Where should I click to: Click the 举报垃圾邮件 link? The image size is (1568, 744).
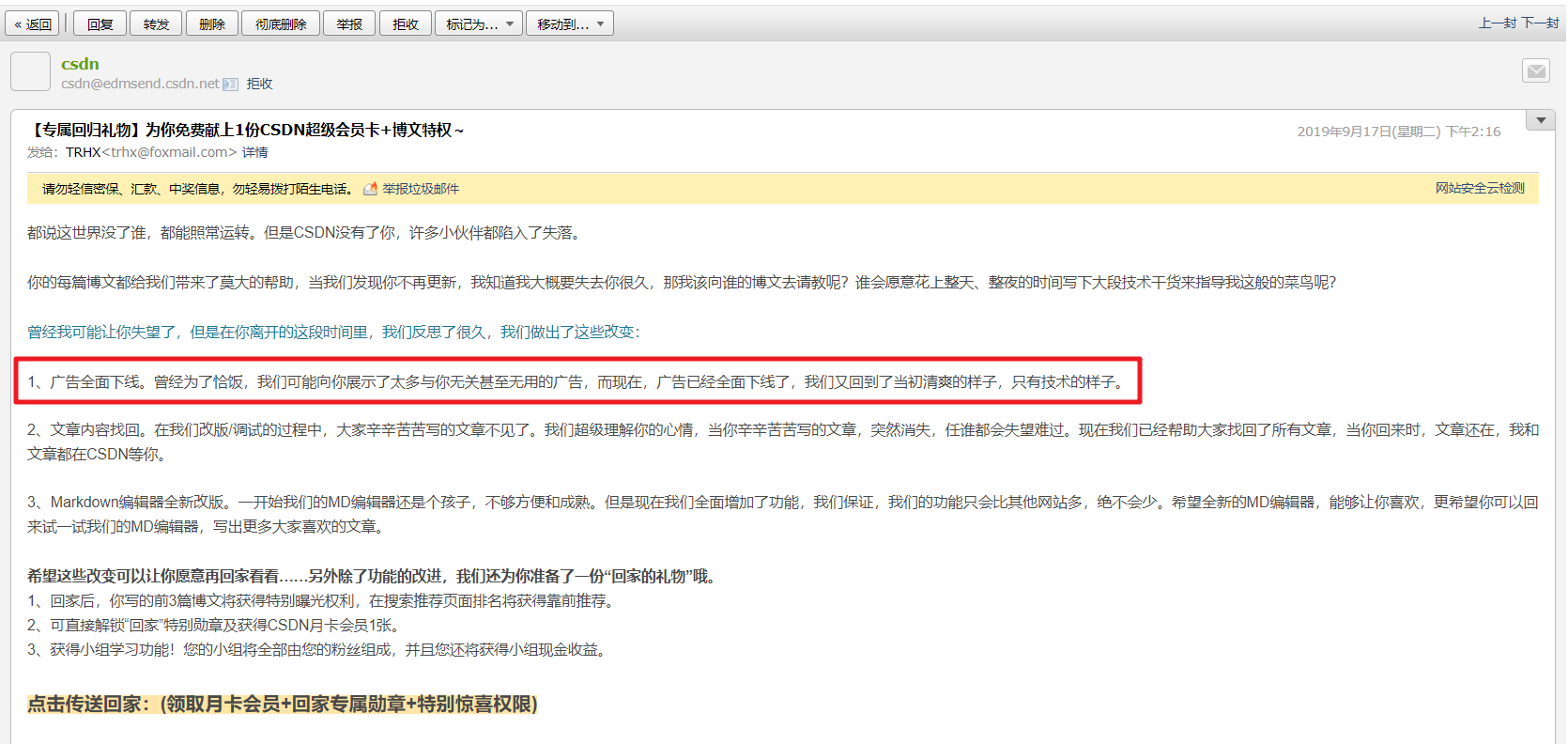[x=421, y=189]
